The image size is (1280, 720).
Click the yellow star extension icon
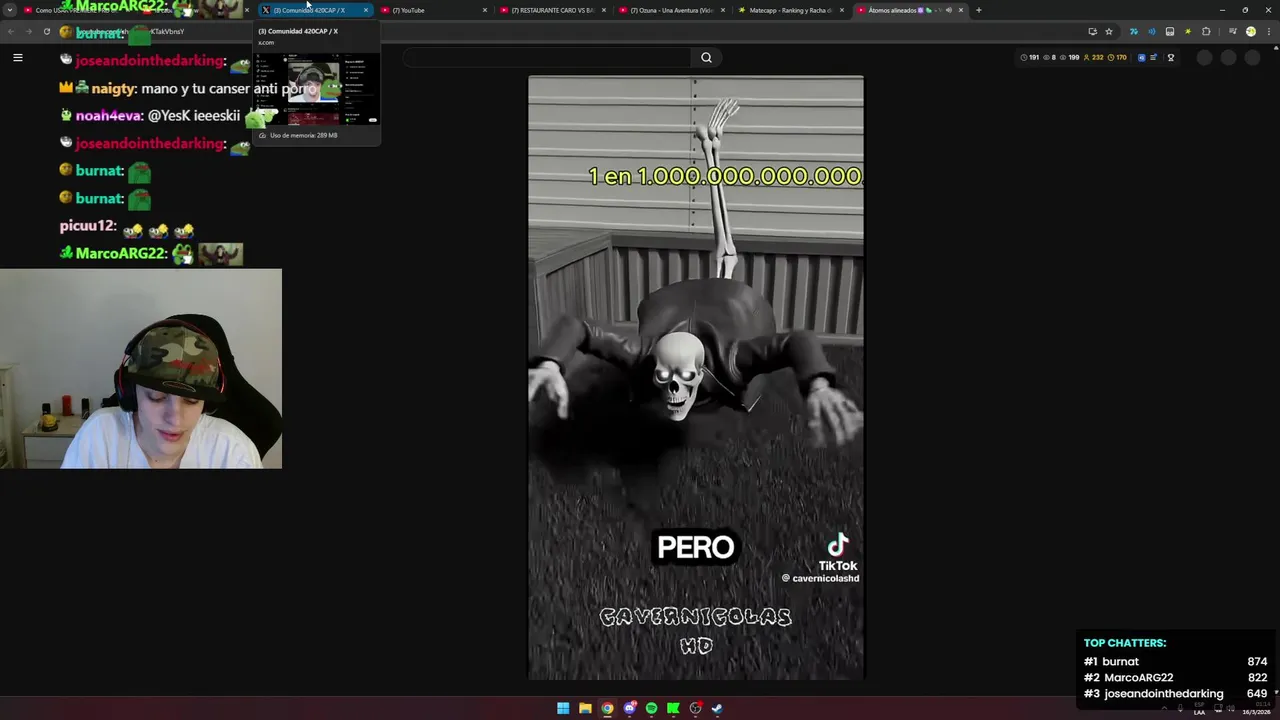click(x=1188, y=31)
